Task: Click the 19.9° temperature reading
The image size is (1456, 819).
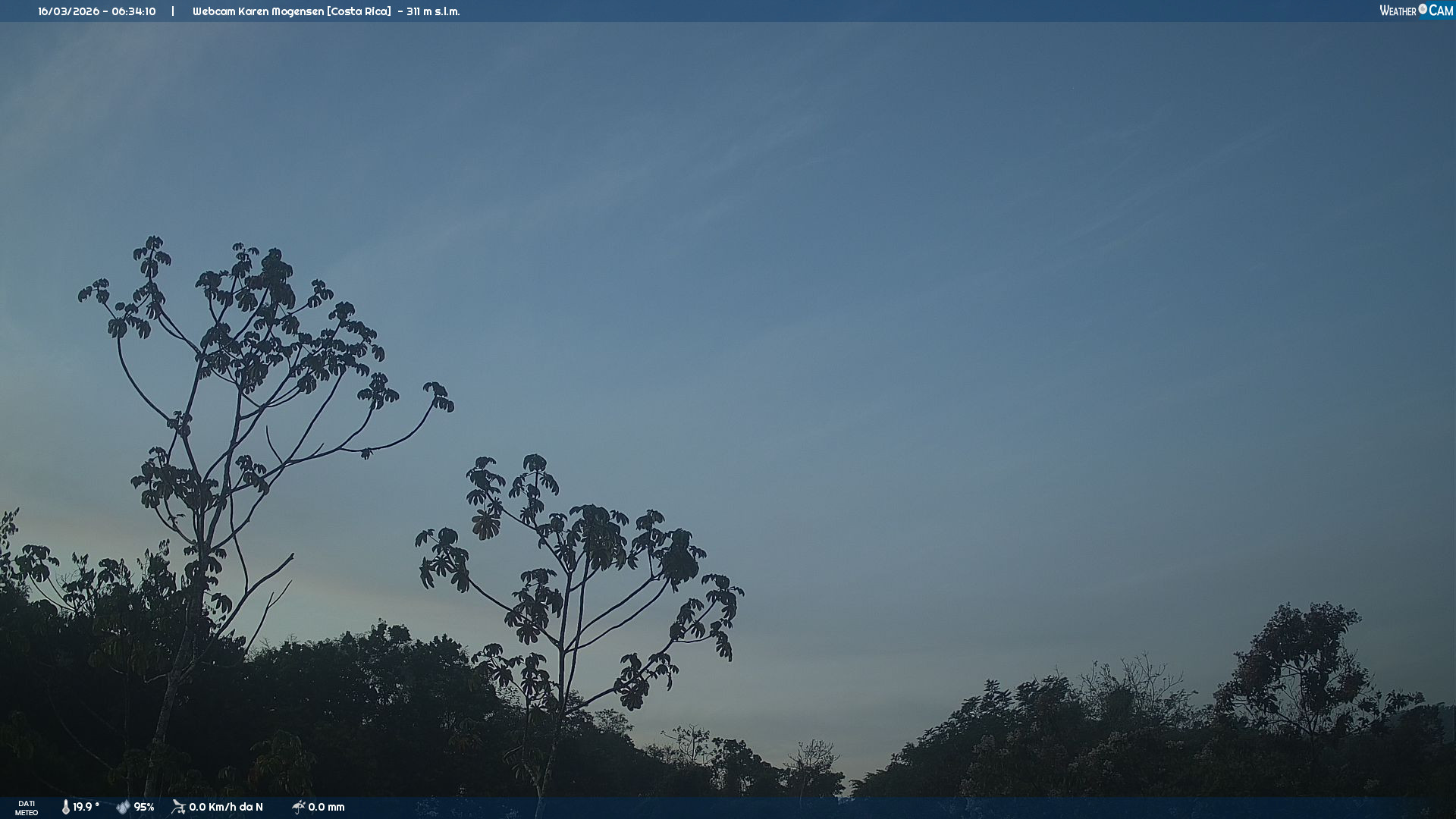Action: pyautogui.click(x=86, y=807)
